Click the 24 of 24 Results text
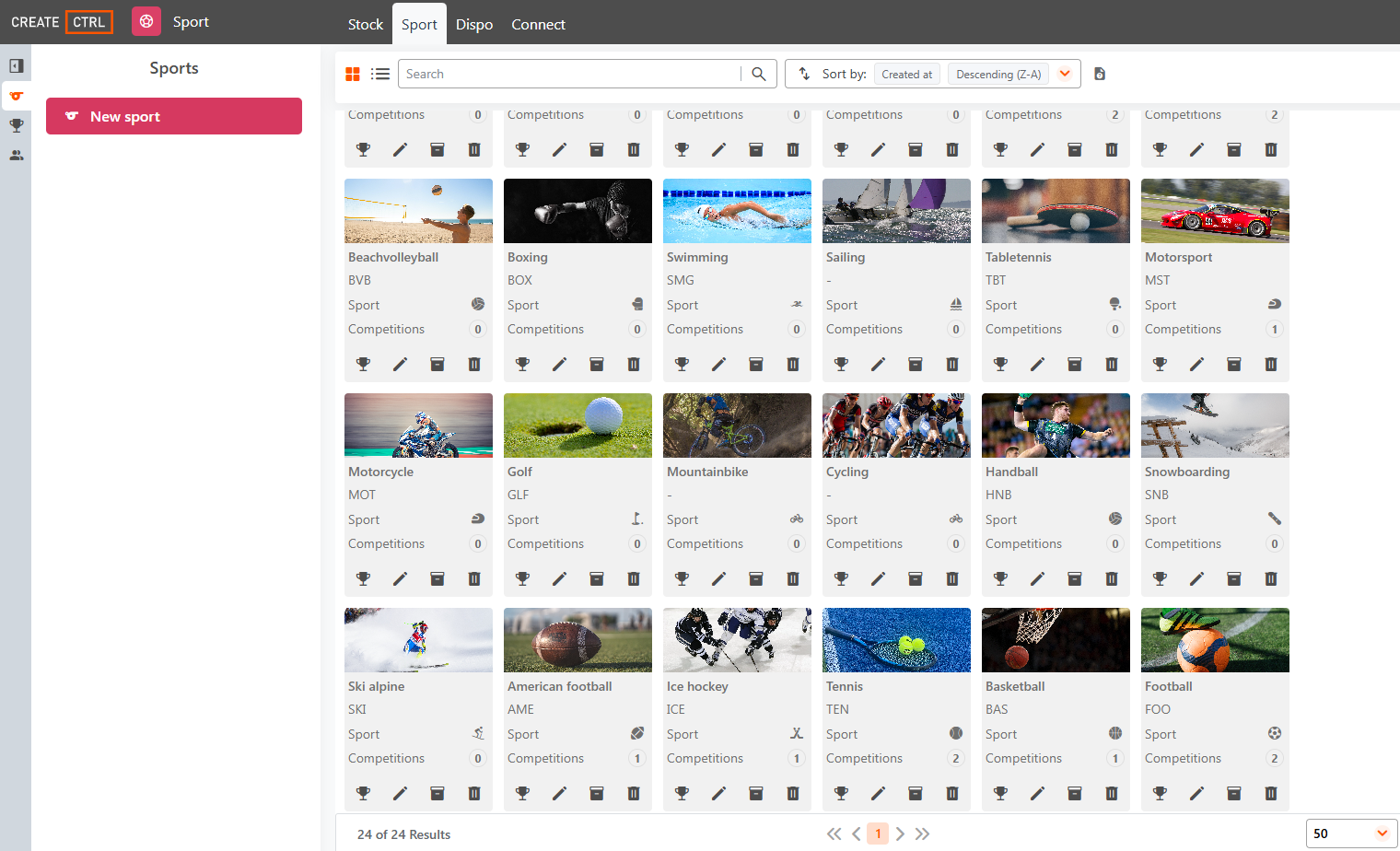This screenshot has height=851, width=1400. coord(403,834)
